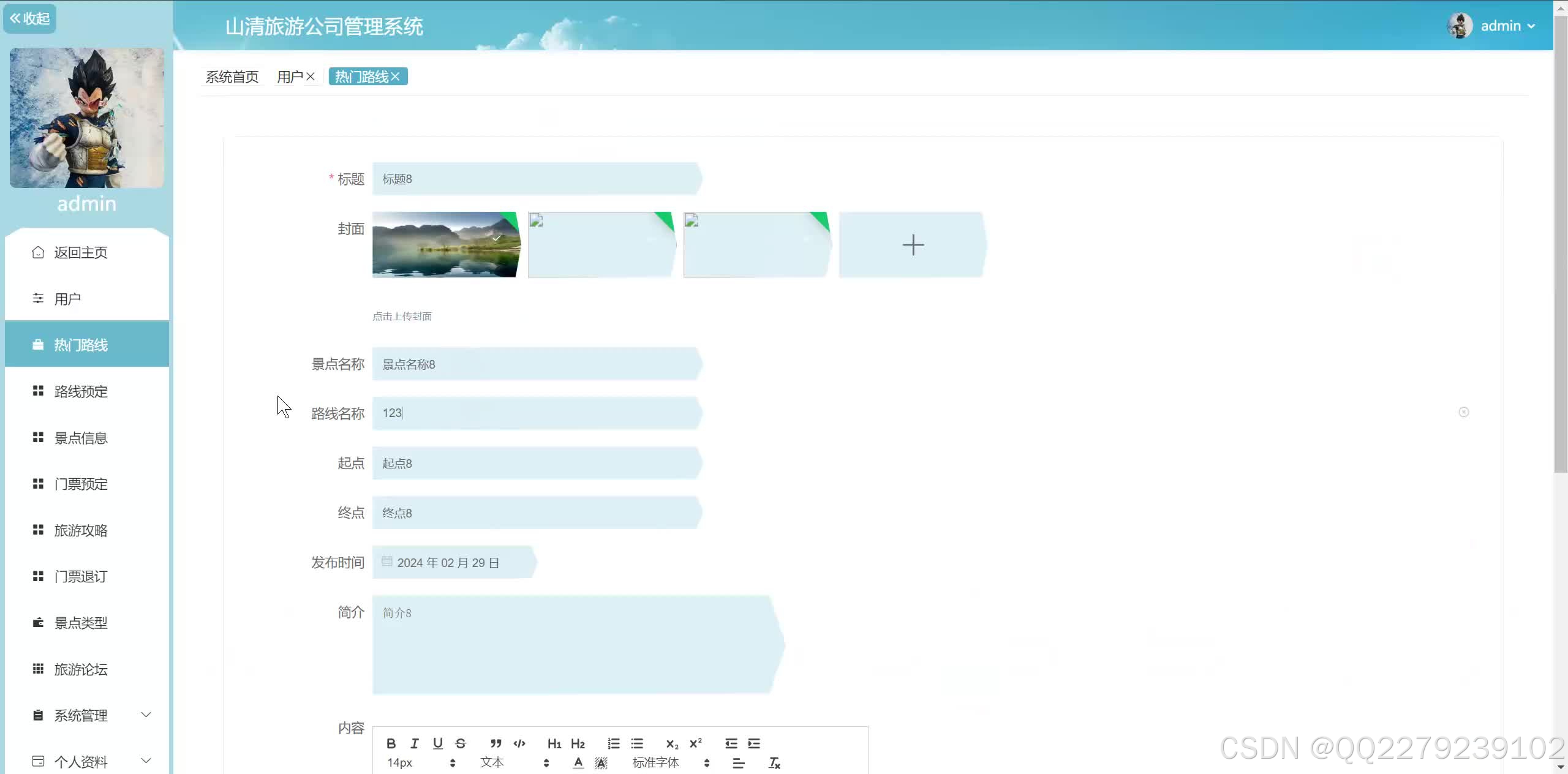The image size is (1568, 774).
Task: Open 旅游论坛 in the sidebar
Action: 81,669
